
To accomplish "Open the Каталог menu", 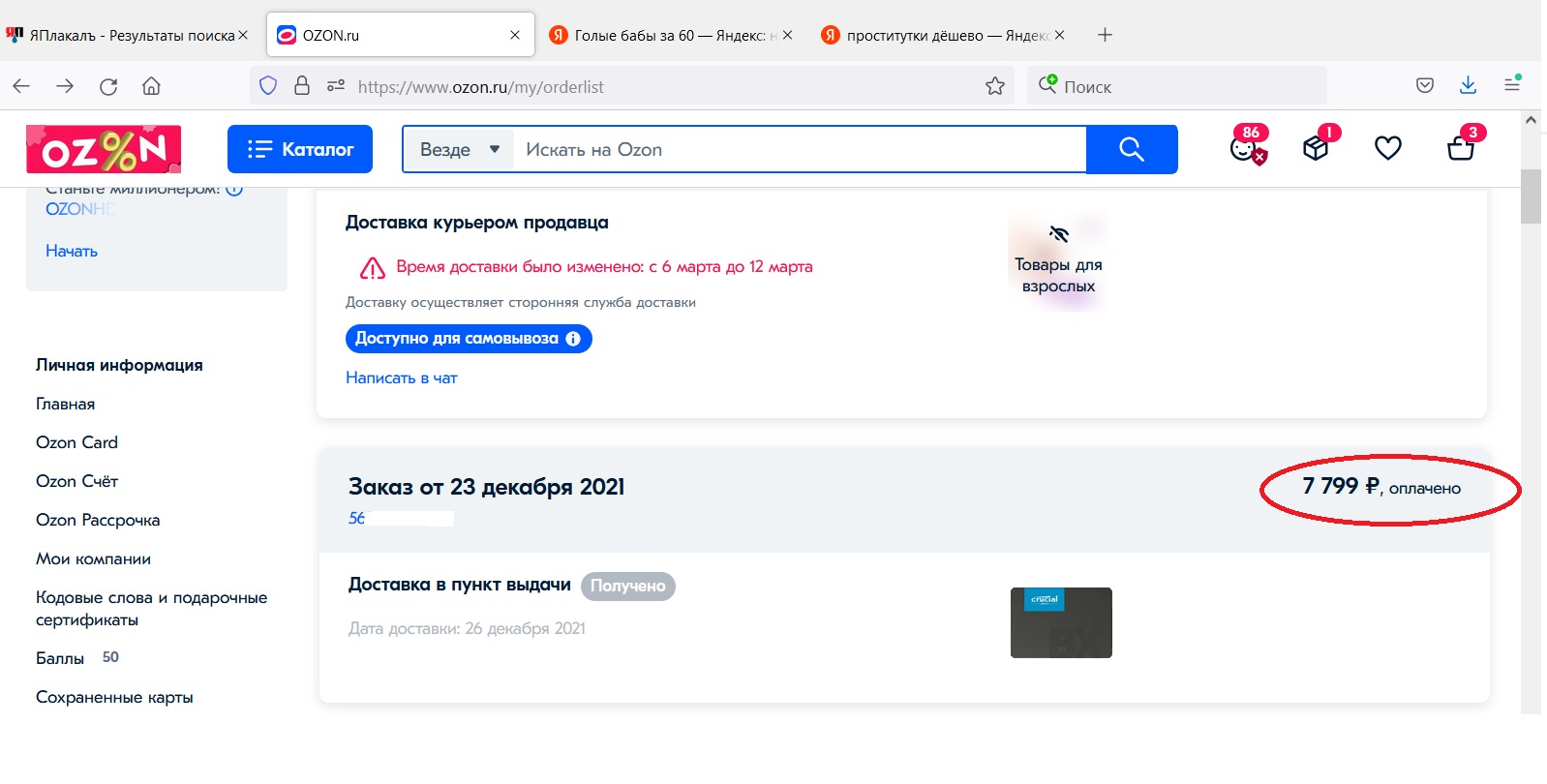I will pos(300,149).
